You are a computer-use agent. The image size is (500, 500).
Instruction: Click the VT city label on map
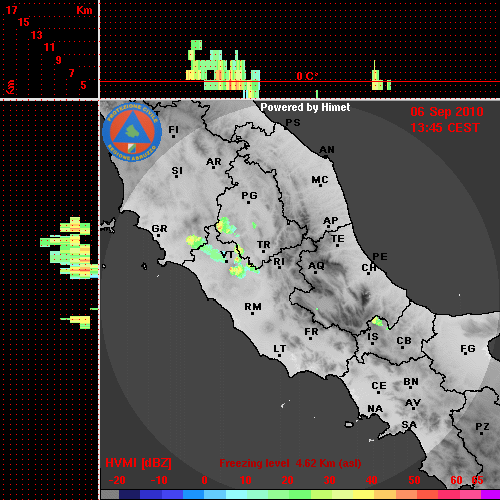[x=227, y=255]
